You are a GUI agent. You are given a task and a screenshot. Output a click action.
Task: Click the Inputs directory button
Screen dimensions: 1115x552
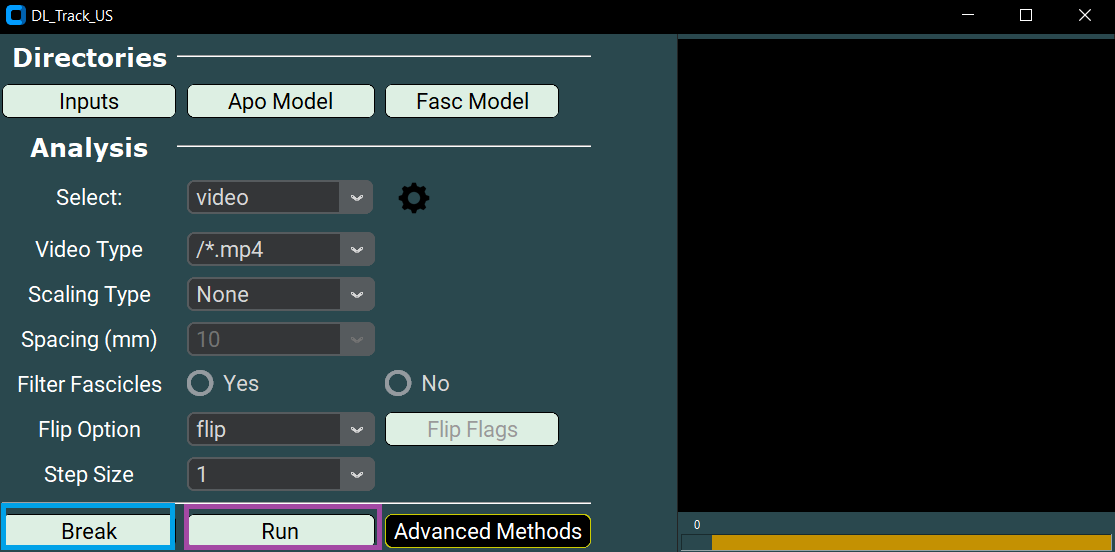[x=89, y=101]
